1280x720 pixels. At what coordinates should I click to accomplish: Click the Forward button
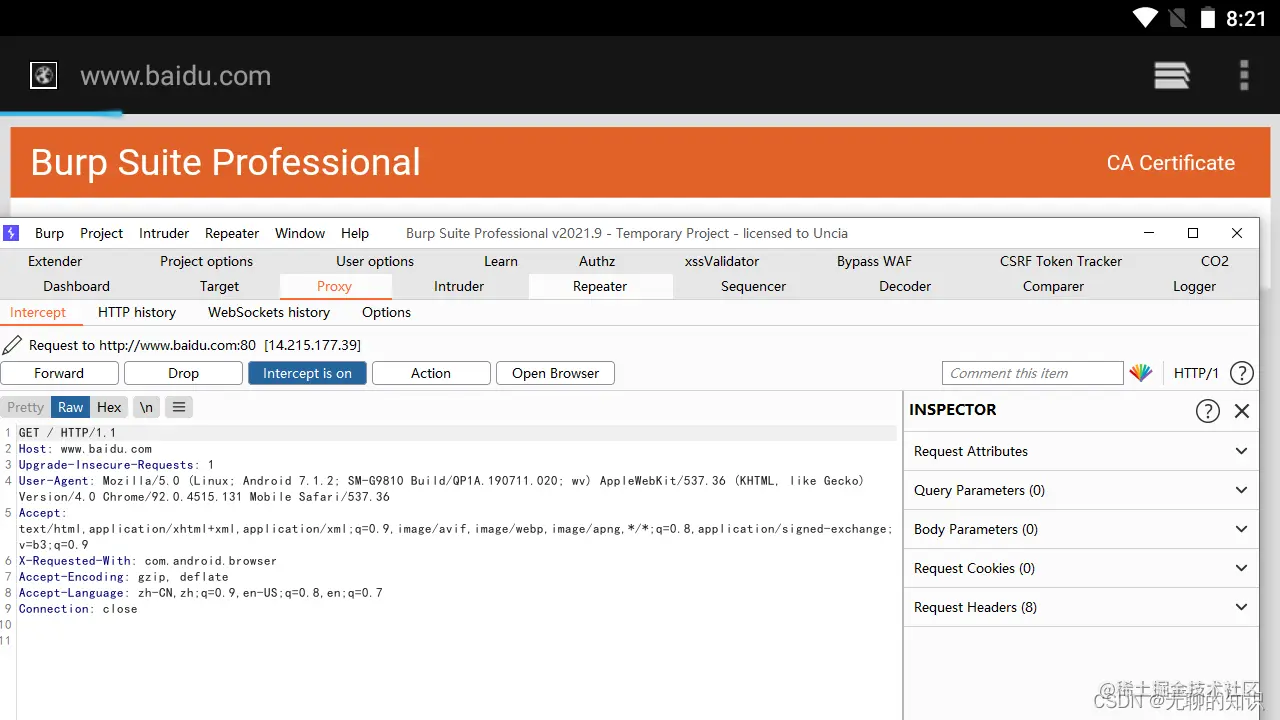pos(59,373)
